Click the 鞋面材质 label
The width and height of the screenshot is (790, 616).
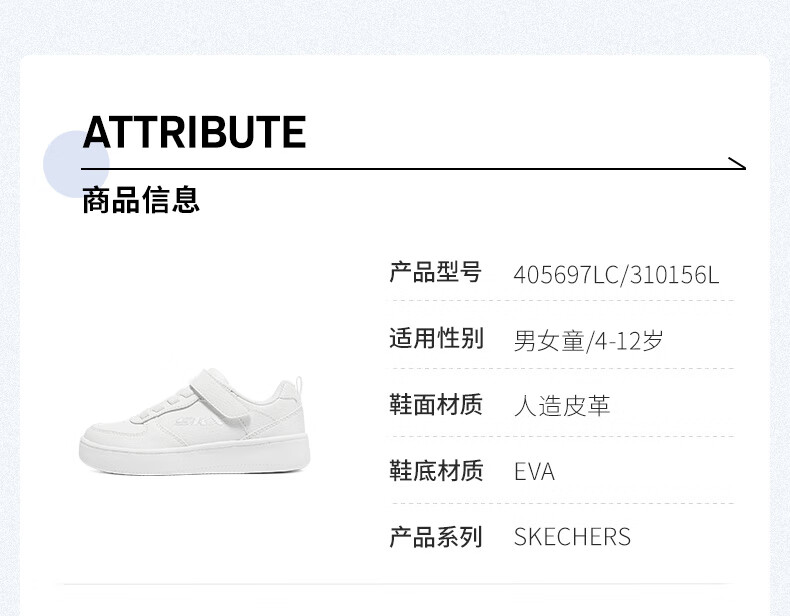pos(436,404)
